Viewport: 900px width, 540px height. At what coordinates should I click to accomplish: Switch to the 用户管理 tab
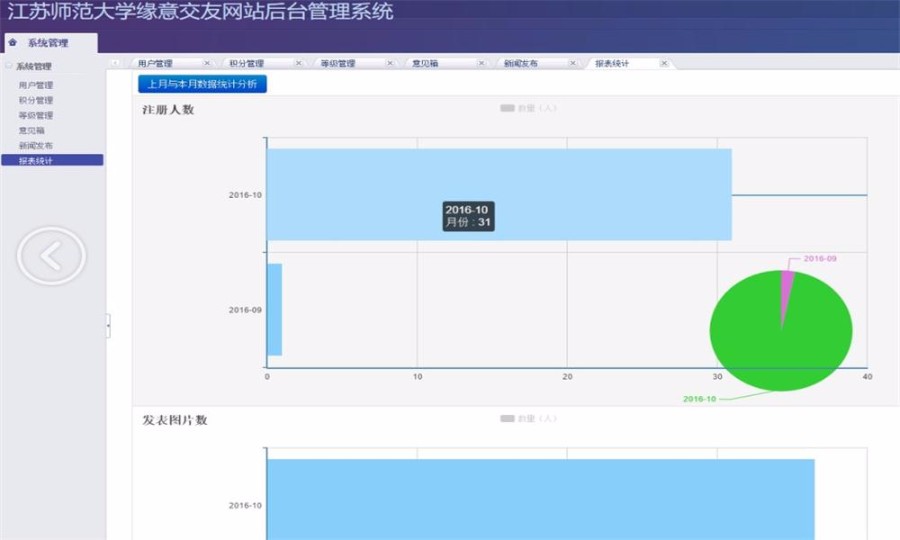pos(156,63)
